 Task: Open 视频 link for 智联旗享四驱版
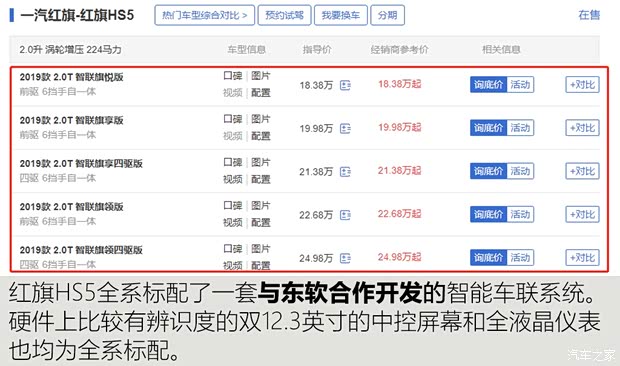coord(233,179)
